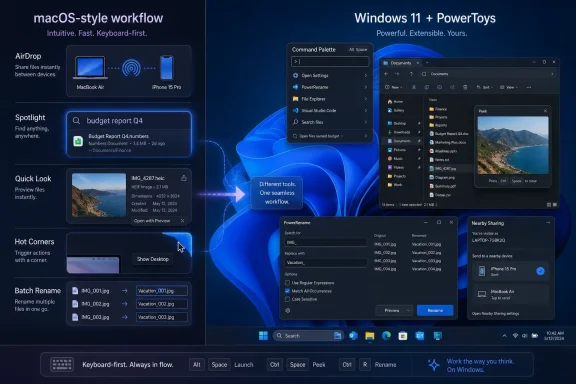Click the Delete trash icon in Explorer toolbar
Screen dimensions: 576x384
pos(465,87)
